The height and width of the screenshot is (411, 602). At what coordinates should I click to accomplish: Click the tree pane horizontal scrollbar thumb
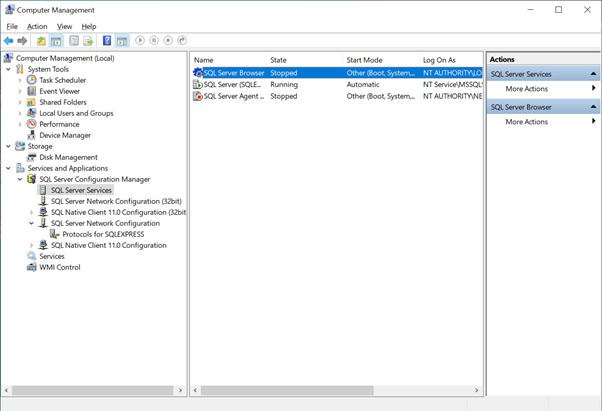click(x=93, y=390)
